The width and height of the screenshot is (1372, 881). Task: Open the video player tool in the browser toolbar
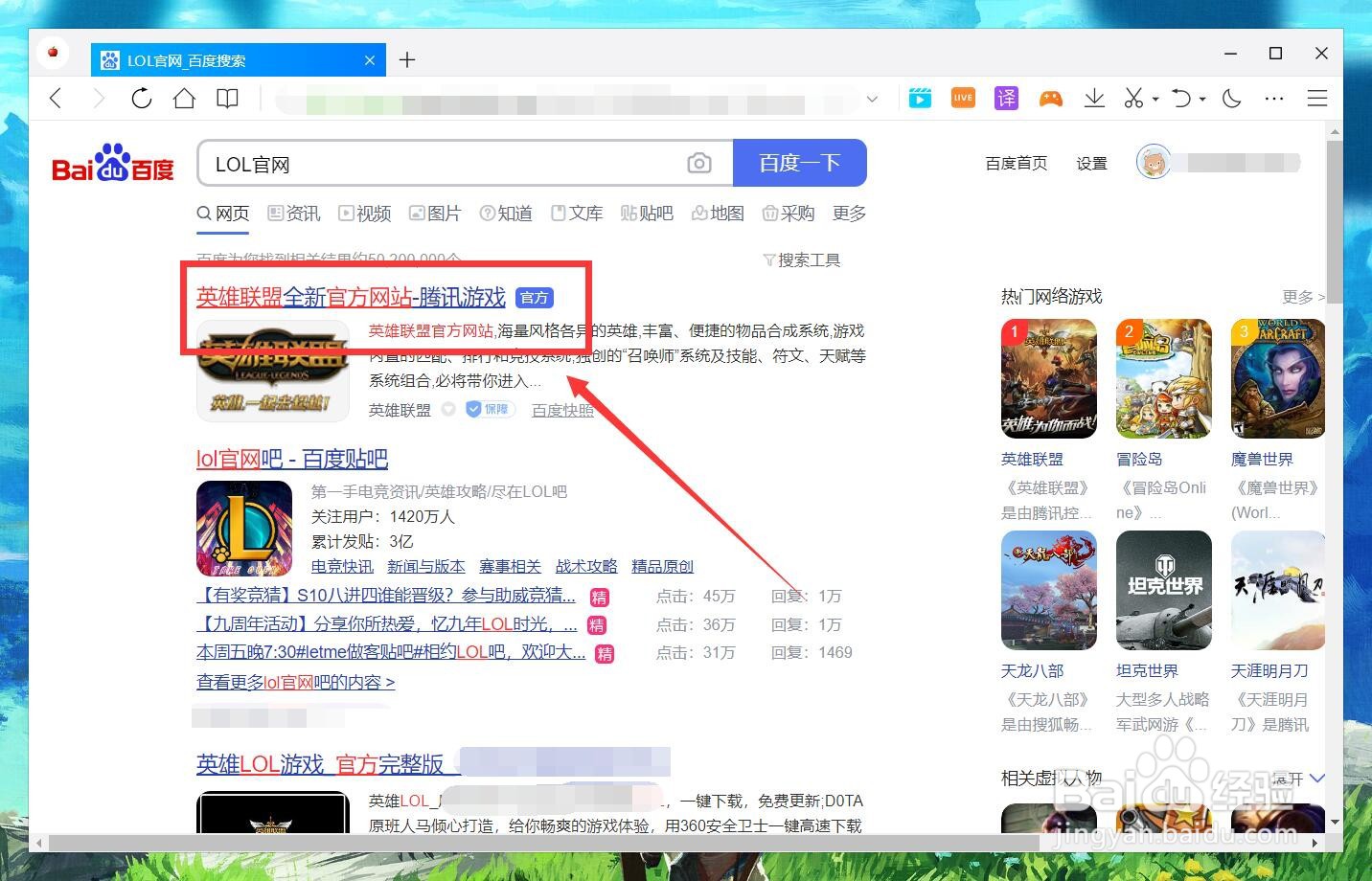coord(920,98)
